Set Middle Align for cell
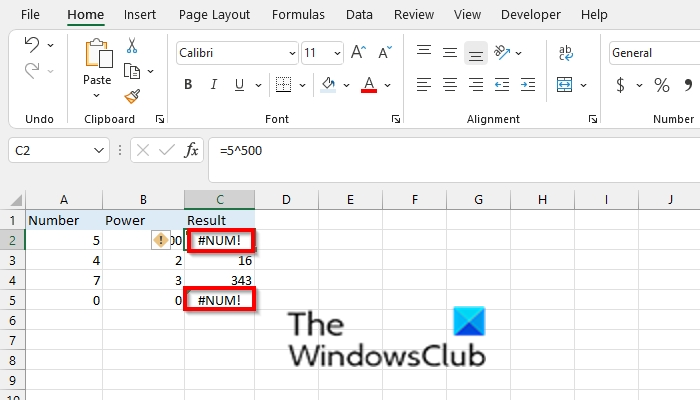 (x=450, y=53)
